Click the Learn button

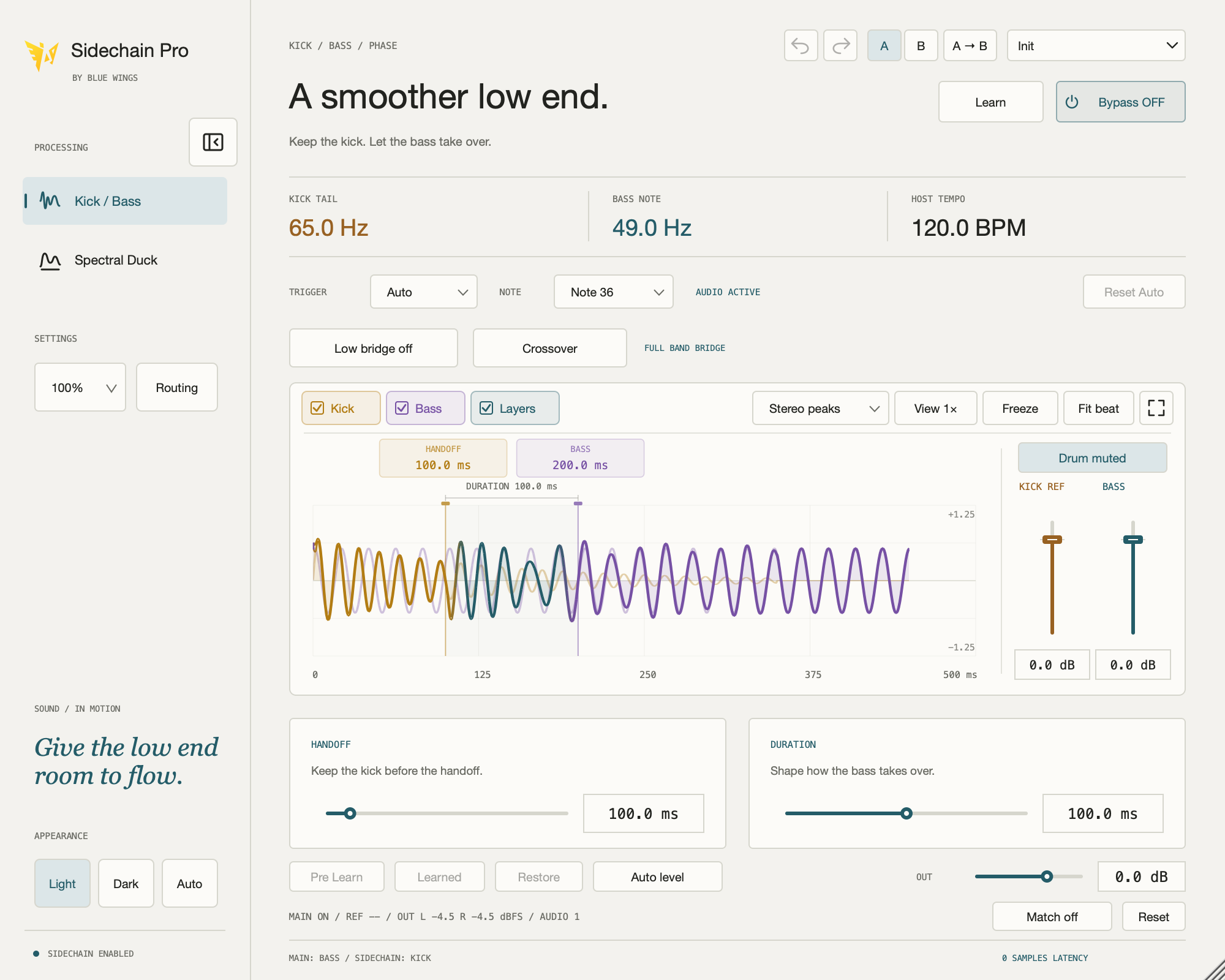991,102
